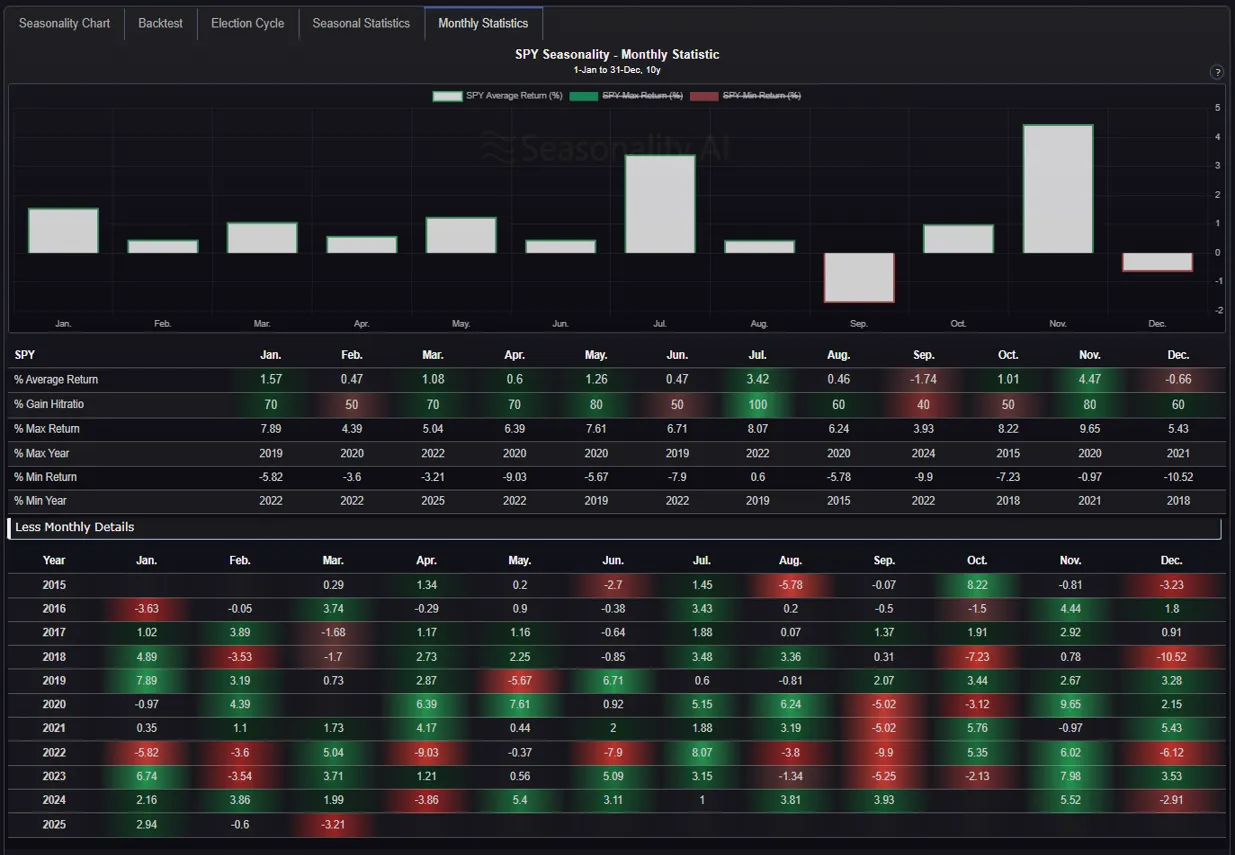Click the red Min Return legend swatch
1235x855 pixels.
[x=704, y=96]
